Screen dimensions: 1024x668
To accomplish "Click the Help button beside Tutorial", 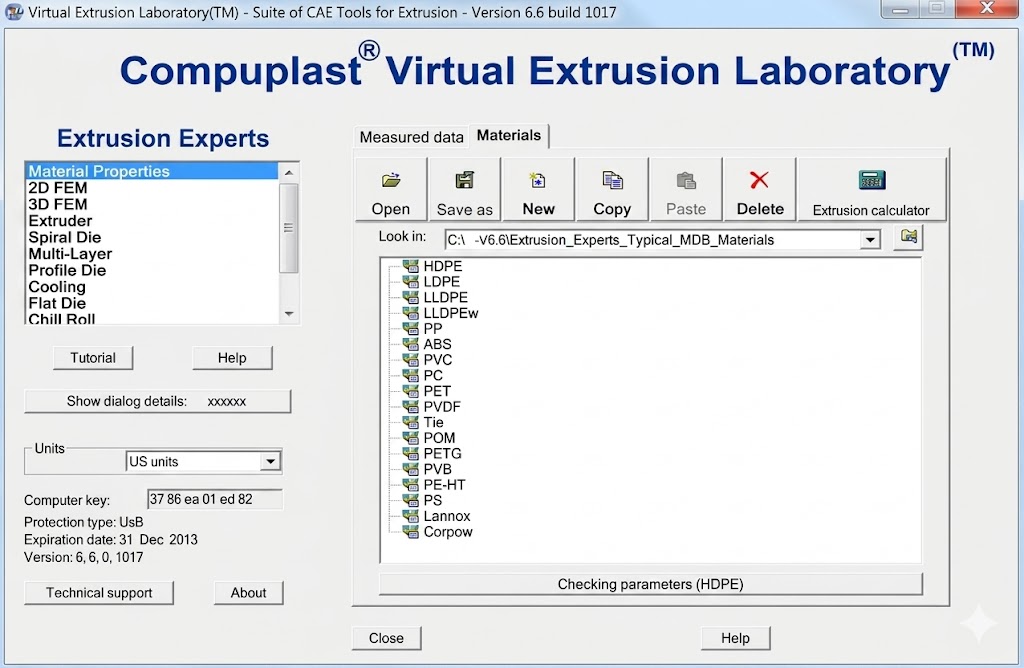I will click(232, 358).
